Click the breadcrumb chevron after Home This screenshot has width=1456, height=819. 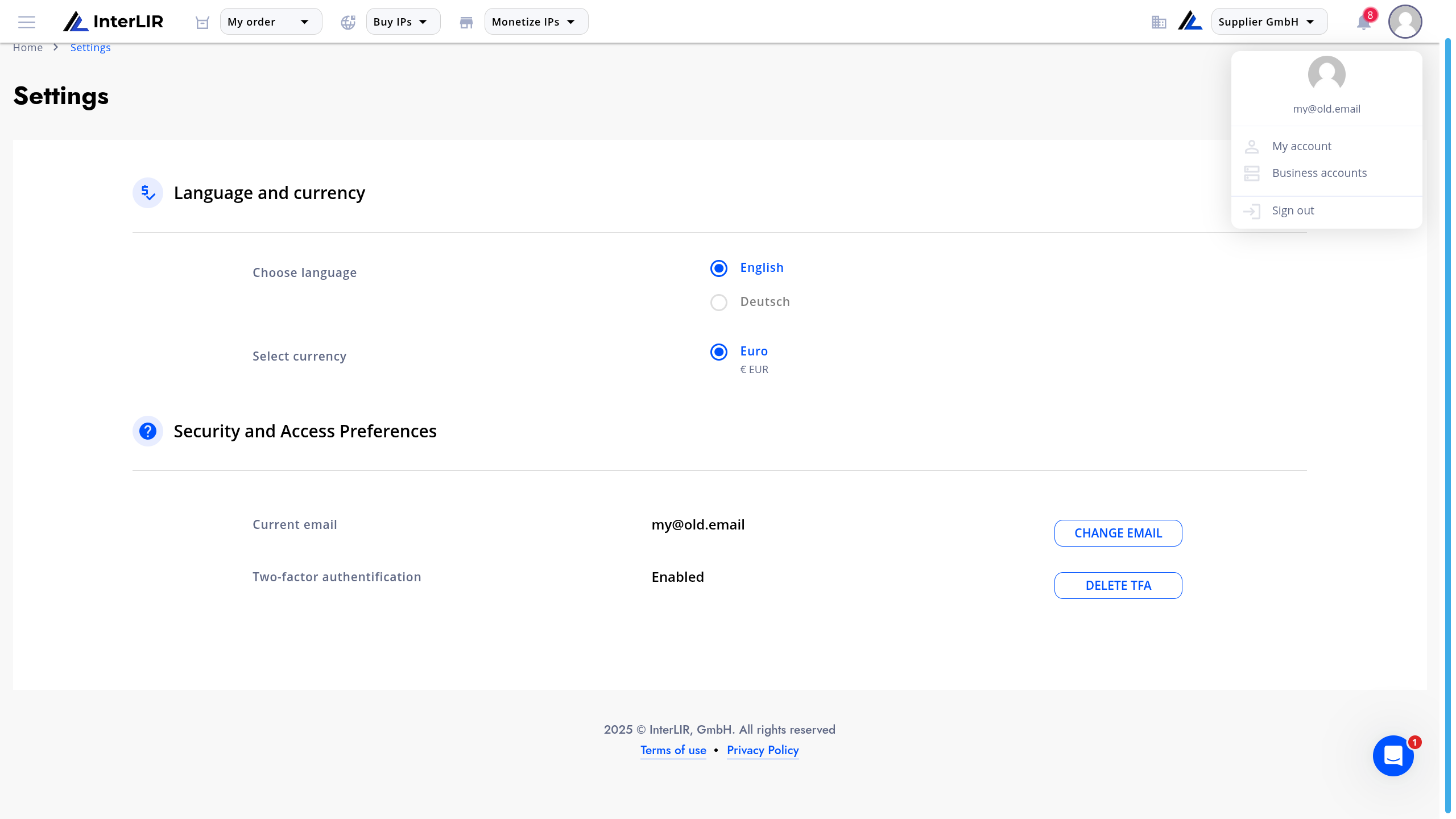pyautogui.click(x=56, y=47)
